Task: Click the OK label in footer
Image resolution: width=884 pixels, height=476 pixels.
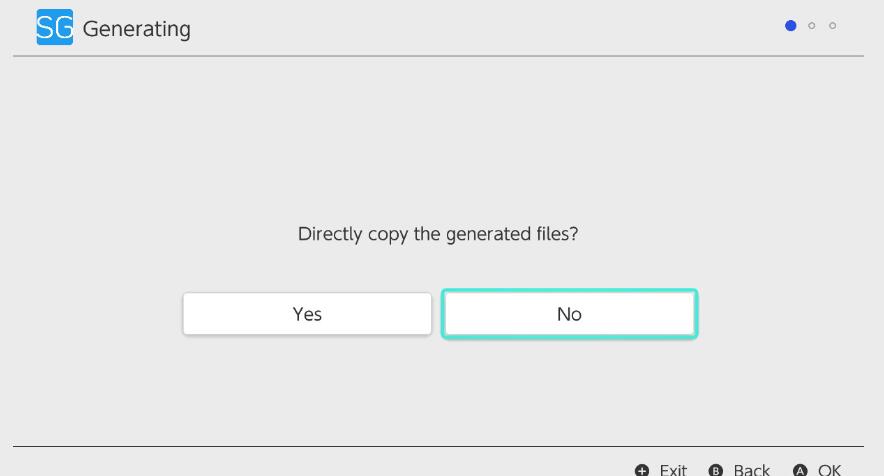Action: 829,469
